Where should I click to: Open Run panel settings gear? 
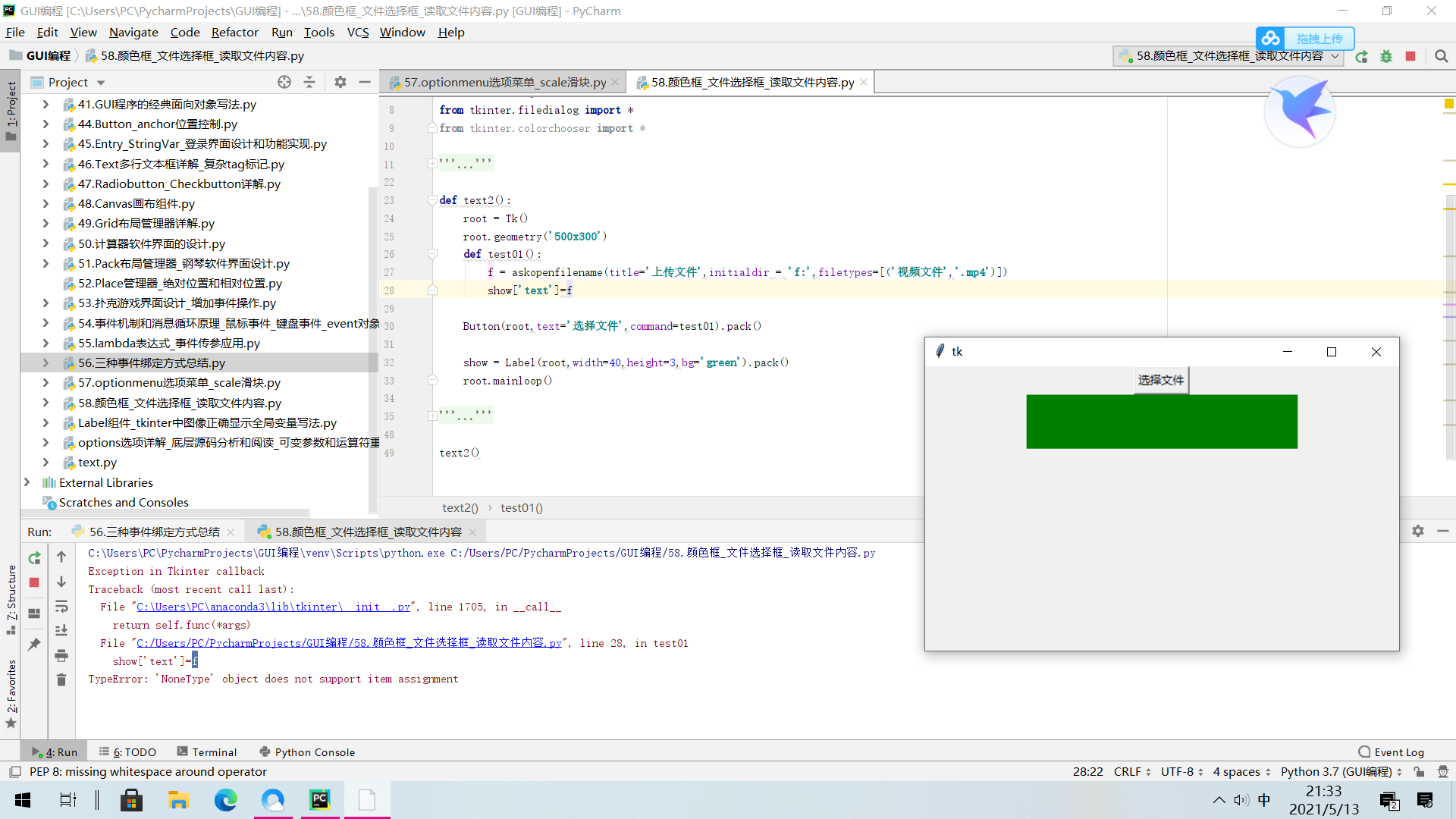[x=1418, y=531]
